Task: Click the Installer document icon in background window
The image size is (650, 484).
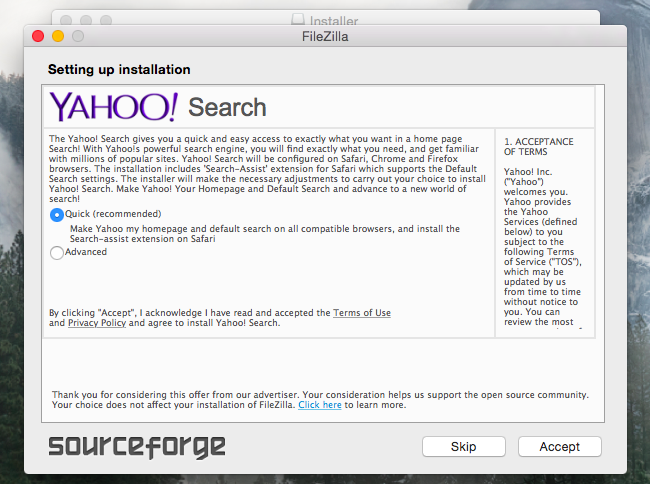Action: coord(297,18)
